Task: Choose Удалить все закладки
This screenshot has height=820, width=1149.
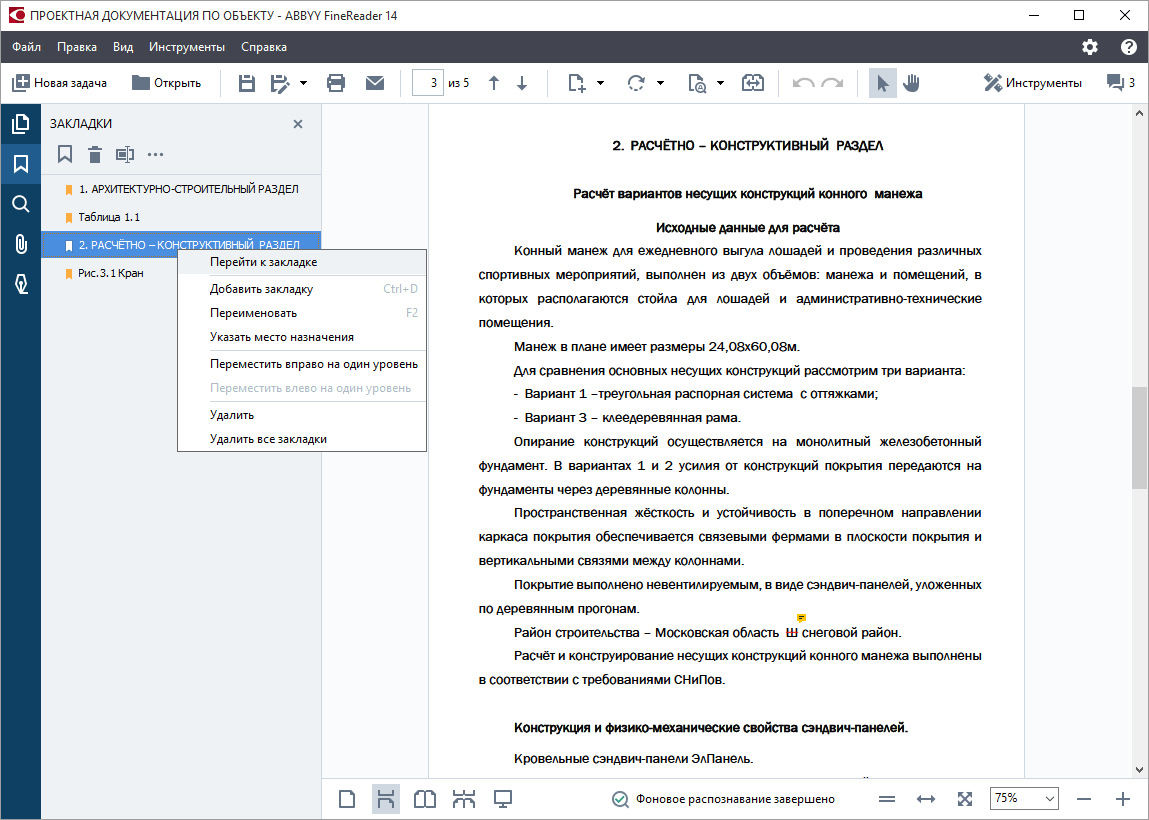Action: 302,439
